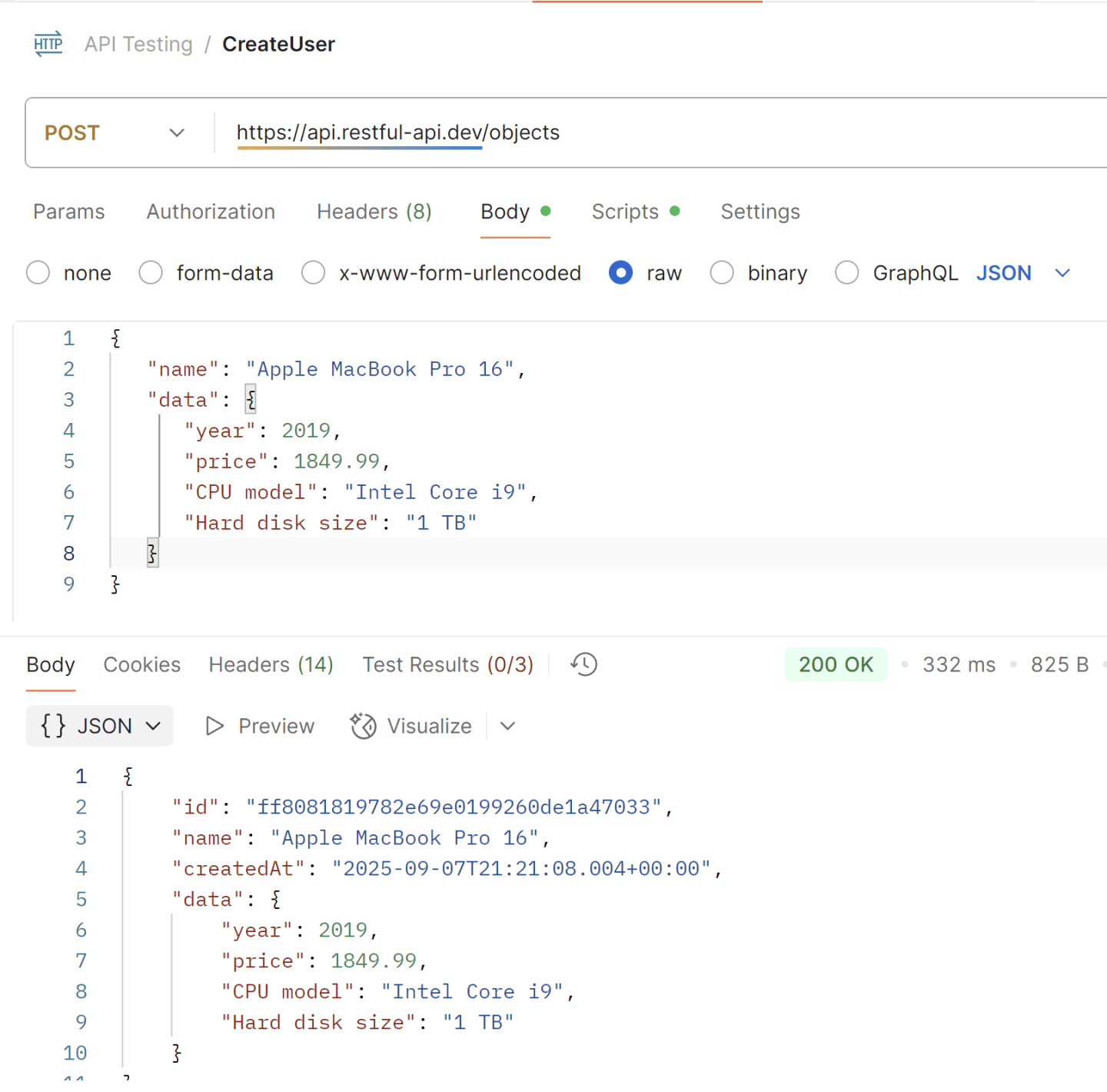Expand the chevron next to Visualize

[x=507, y=725]
